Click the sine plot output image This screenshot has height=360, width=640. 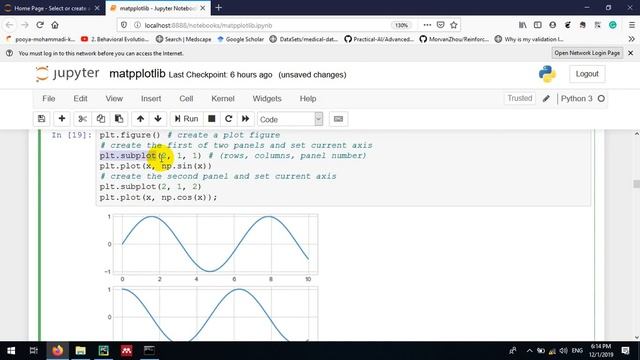(x=211, y=248)
